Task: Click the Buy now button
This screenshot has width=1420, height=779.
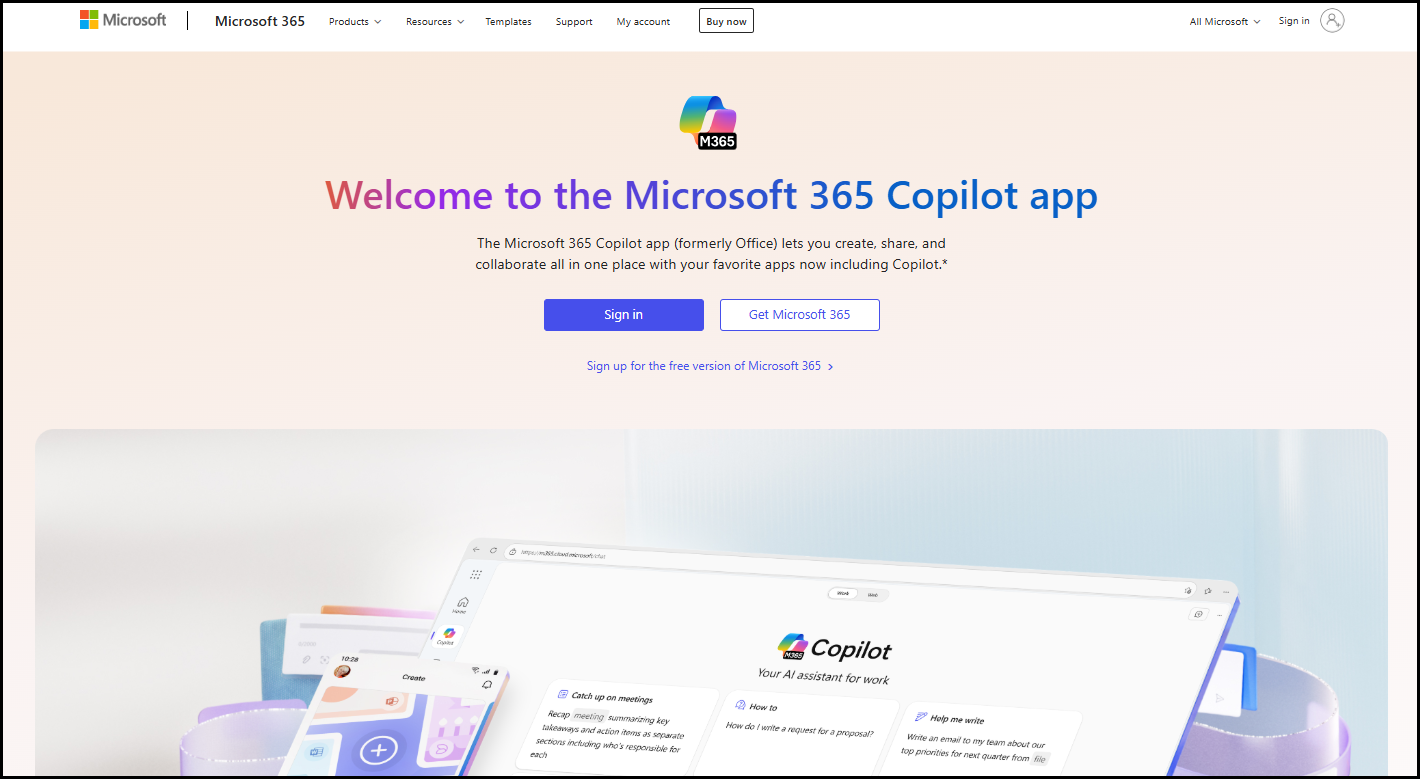Action: (x=726, y=21)
